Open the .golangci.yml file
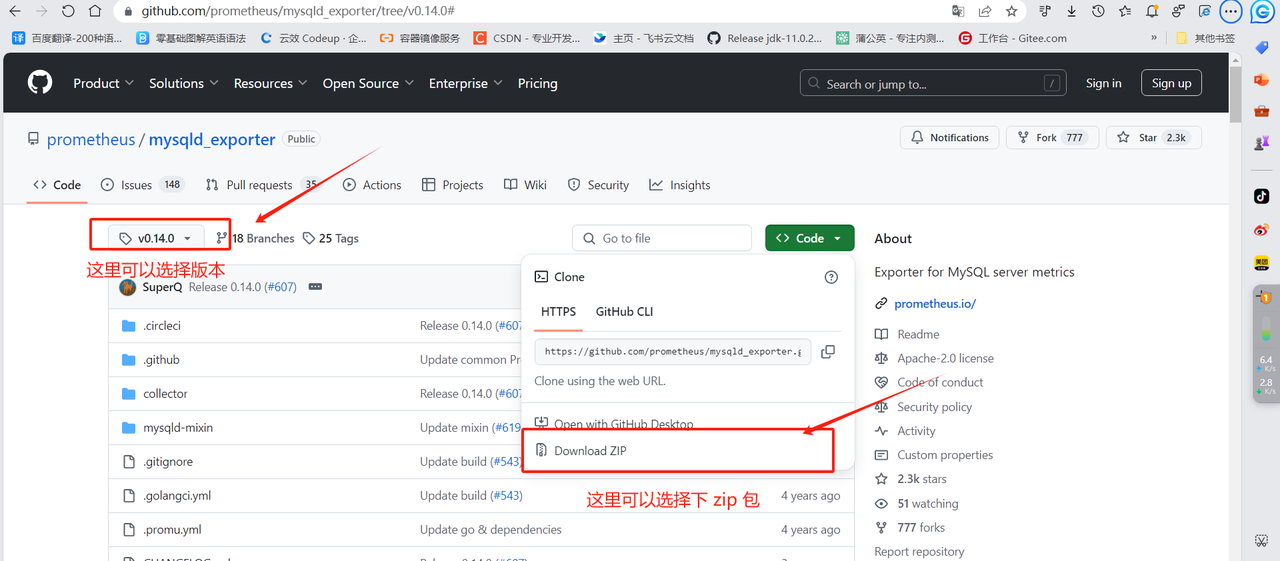The width and height of the screenshot is (1280, 561). (177, 496)
